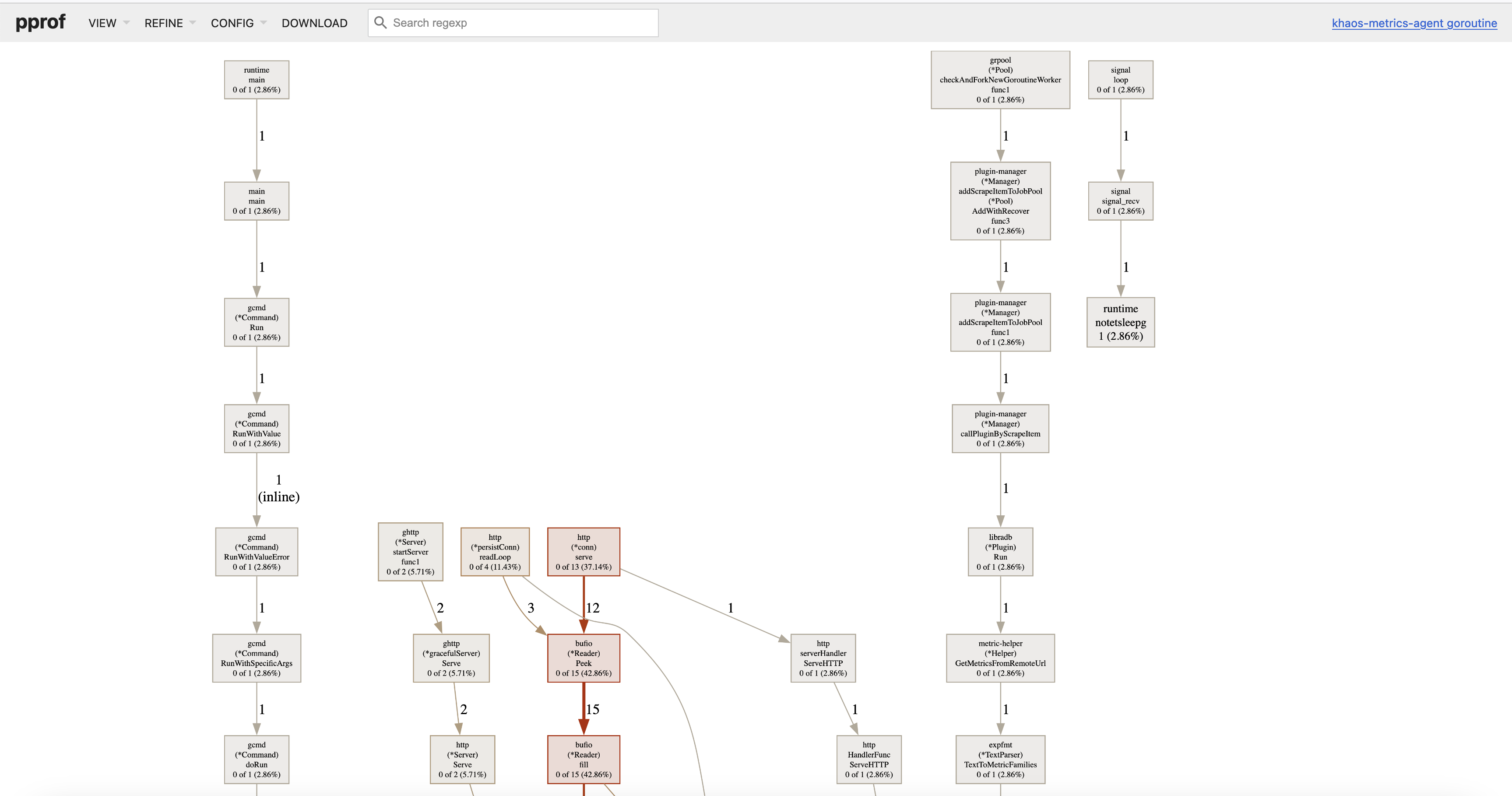Expand the REFINE dropdown menu
1512x796 pixels.
click(x=169, y=23)
